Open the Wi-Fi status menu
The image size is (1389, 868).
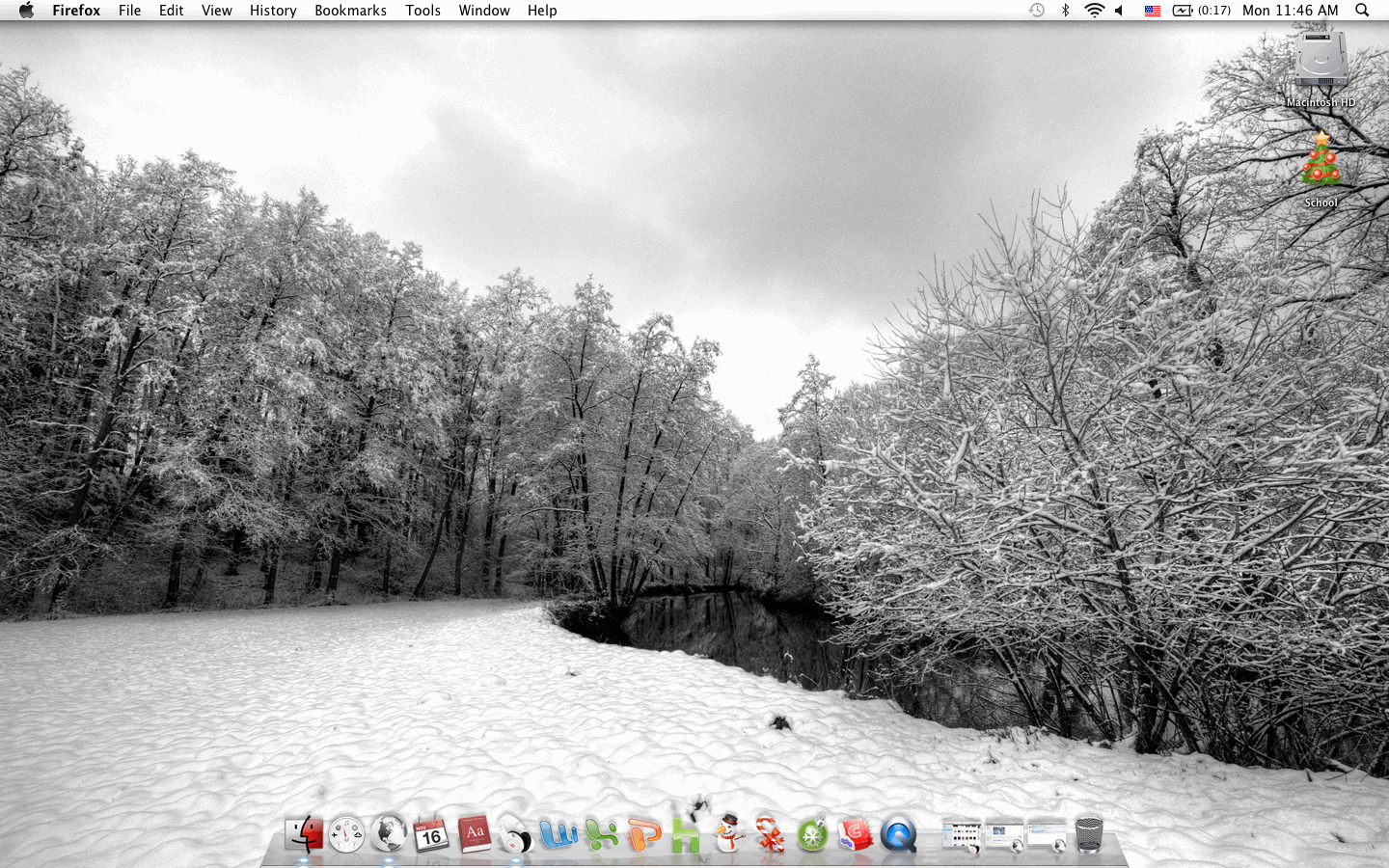tap(1094, 11)
